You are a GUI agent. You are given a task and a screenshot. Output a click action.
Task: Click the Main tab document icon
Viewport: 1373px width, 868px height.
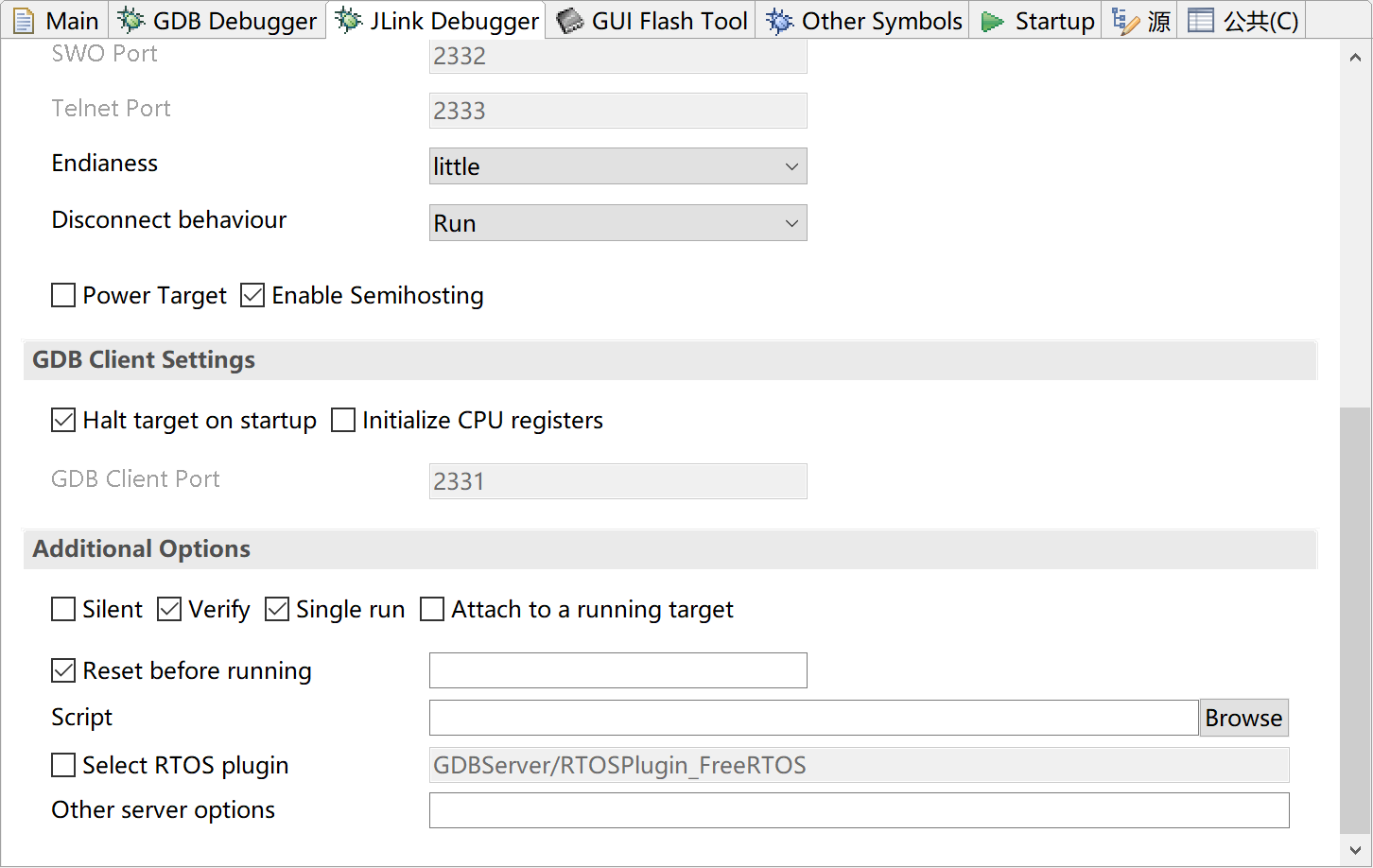point(24,21)
